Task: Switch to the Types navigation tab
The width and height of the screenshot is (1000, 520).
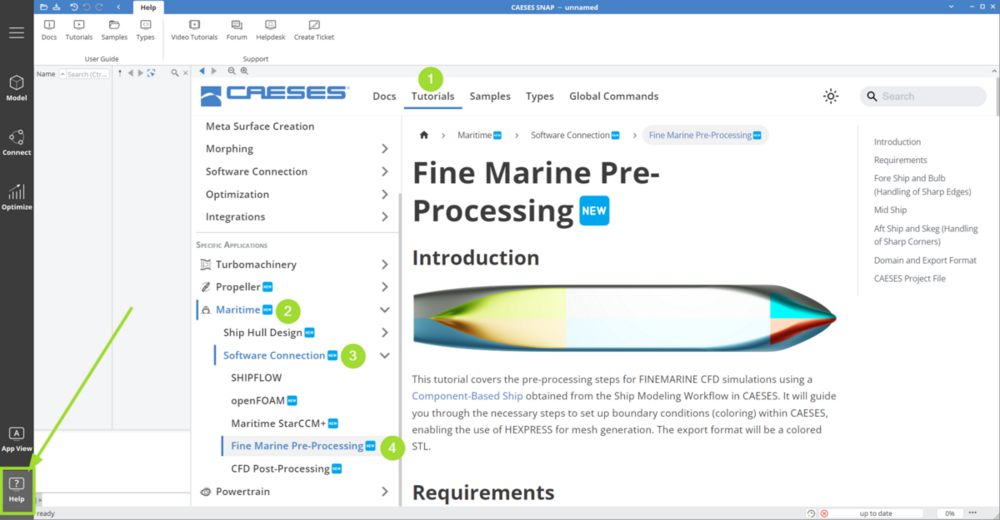Action: click(x=540, y=96)
